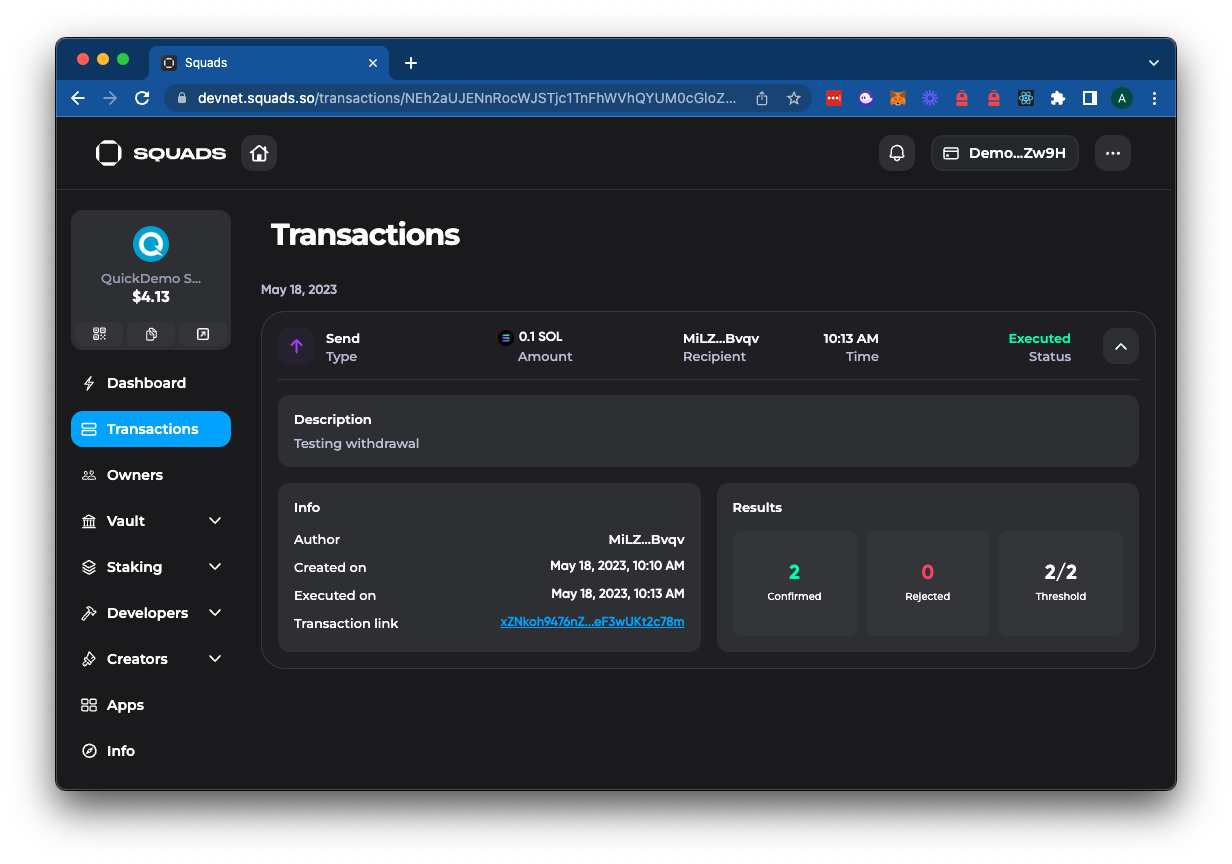
Task: Open the Extensions puzzle icon
Action: (1058, 98)
